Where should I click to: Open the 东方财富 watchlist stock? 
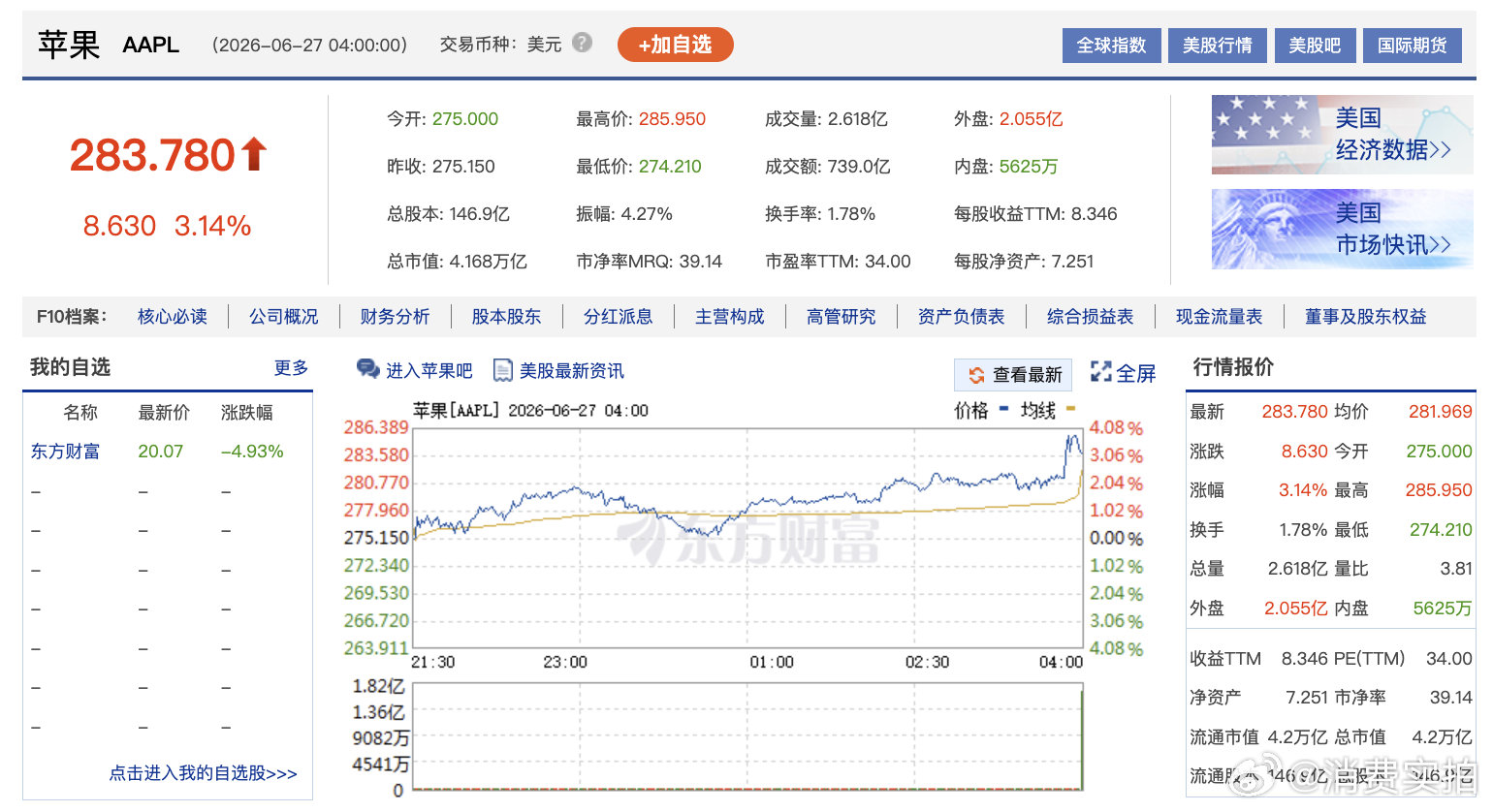[x=65, y=452]
